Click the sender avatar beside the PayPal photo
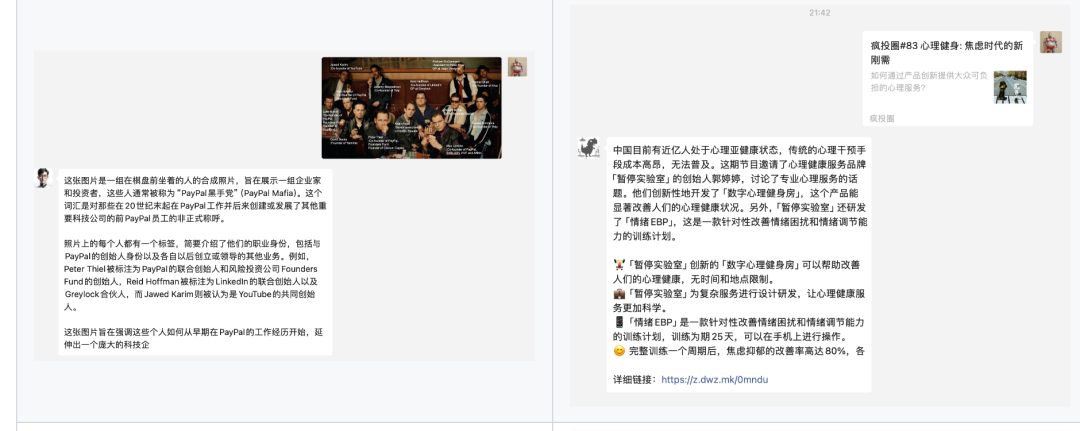 (517, 67)
